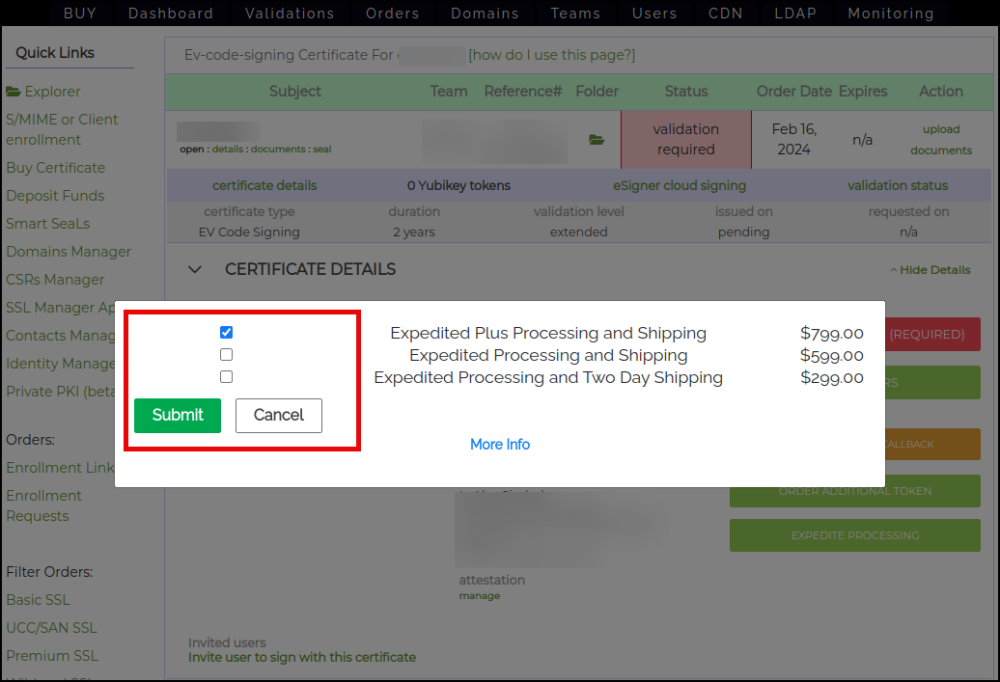Open the More Info link
The width and height of the screenshot is (1000, 682).
click(500, 444)
